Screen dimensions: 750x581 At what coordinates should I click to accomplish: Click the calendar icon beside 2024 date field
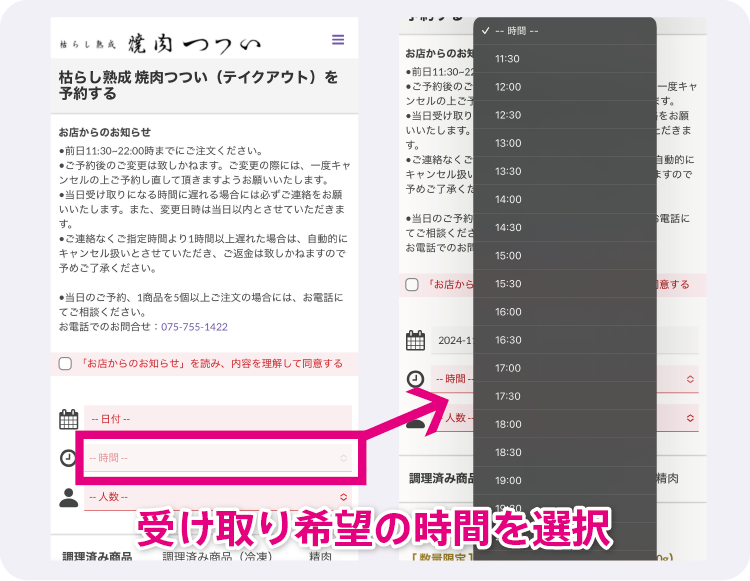pyautogui.click(x=415, y=341)
